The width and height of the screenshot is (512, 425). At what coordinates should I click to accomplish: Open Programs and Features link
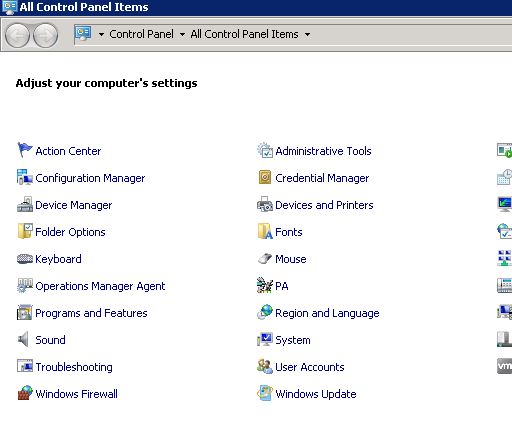click(91, 313)
